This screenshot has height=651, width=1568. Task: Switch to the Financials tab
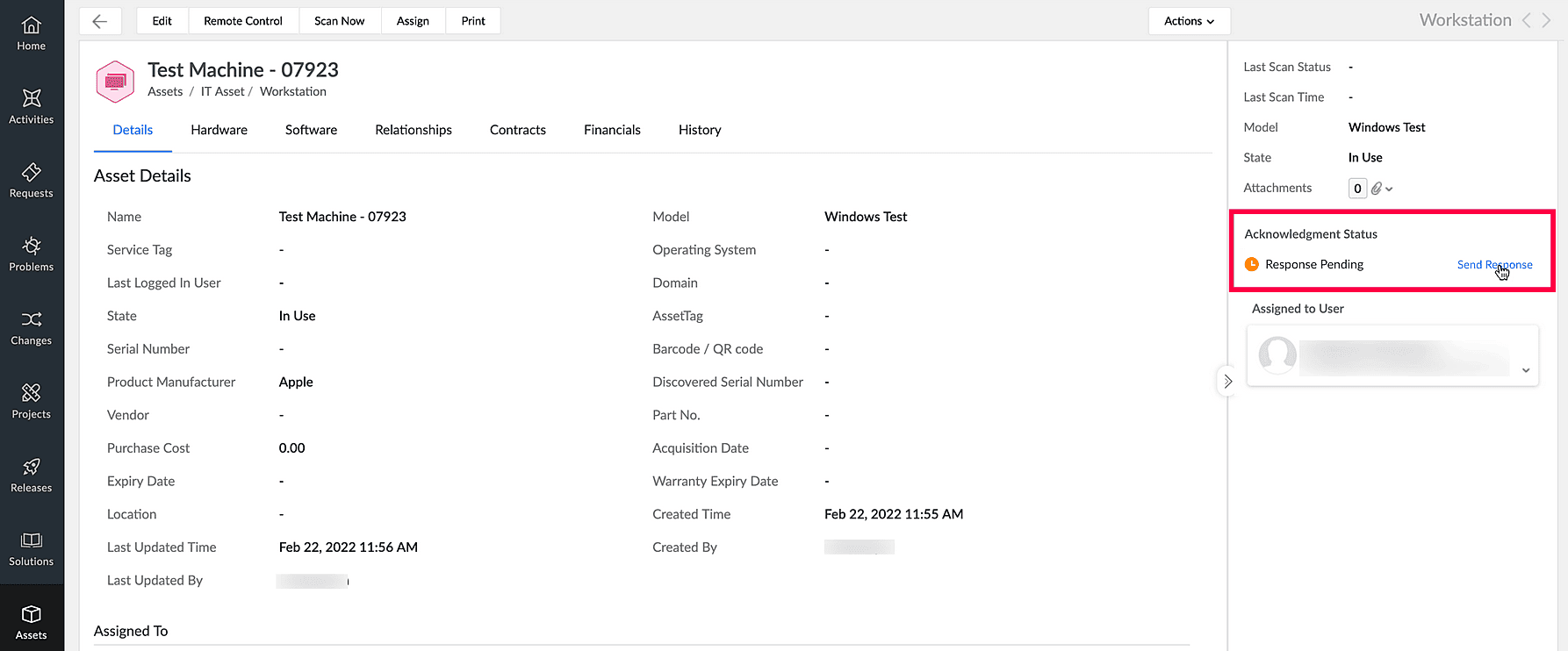tap(612, 130)
